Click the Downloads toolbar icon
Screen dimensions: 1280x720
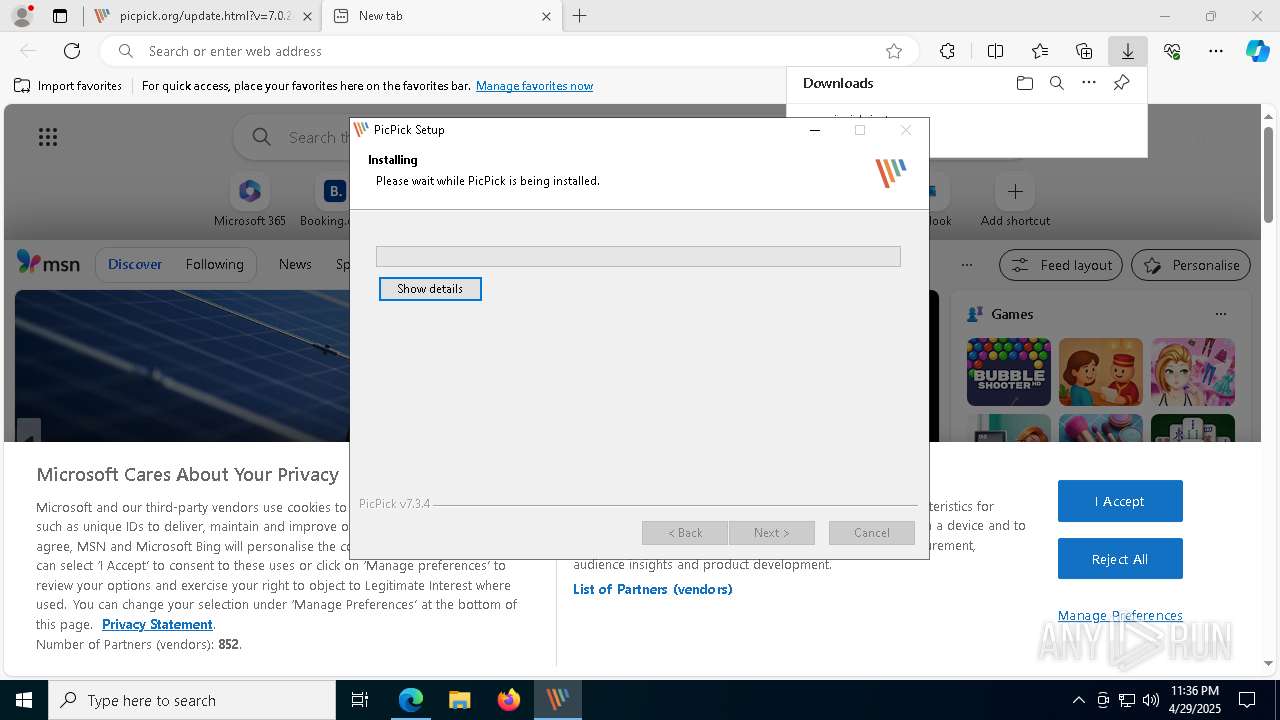[1127, 51]
